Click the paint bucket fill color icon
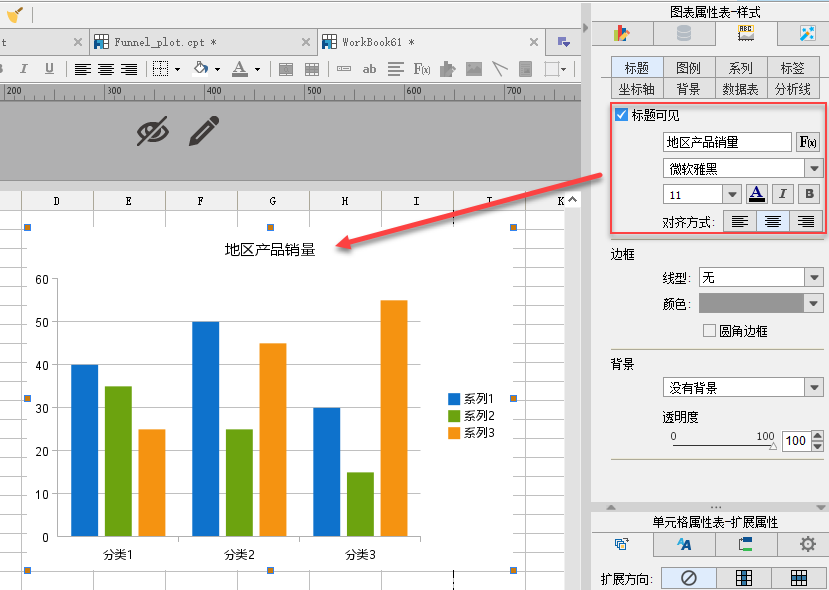The height and width of the screenshot is (590, 829). click(201, 68)
